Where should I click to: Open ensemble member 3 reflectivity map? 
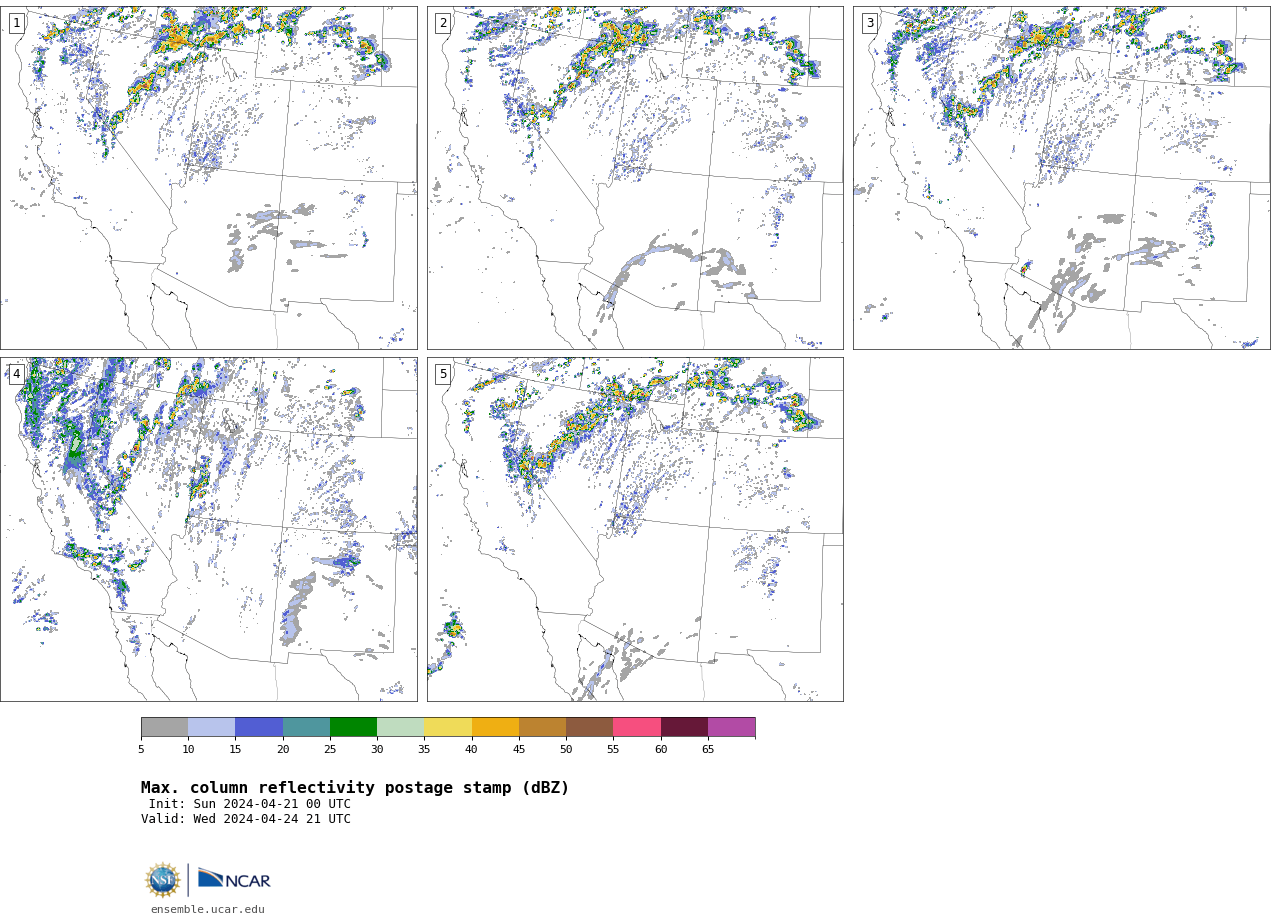coord(1061,178)
